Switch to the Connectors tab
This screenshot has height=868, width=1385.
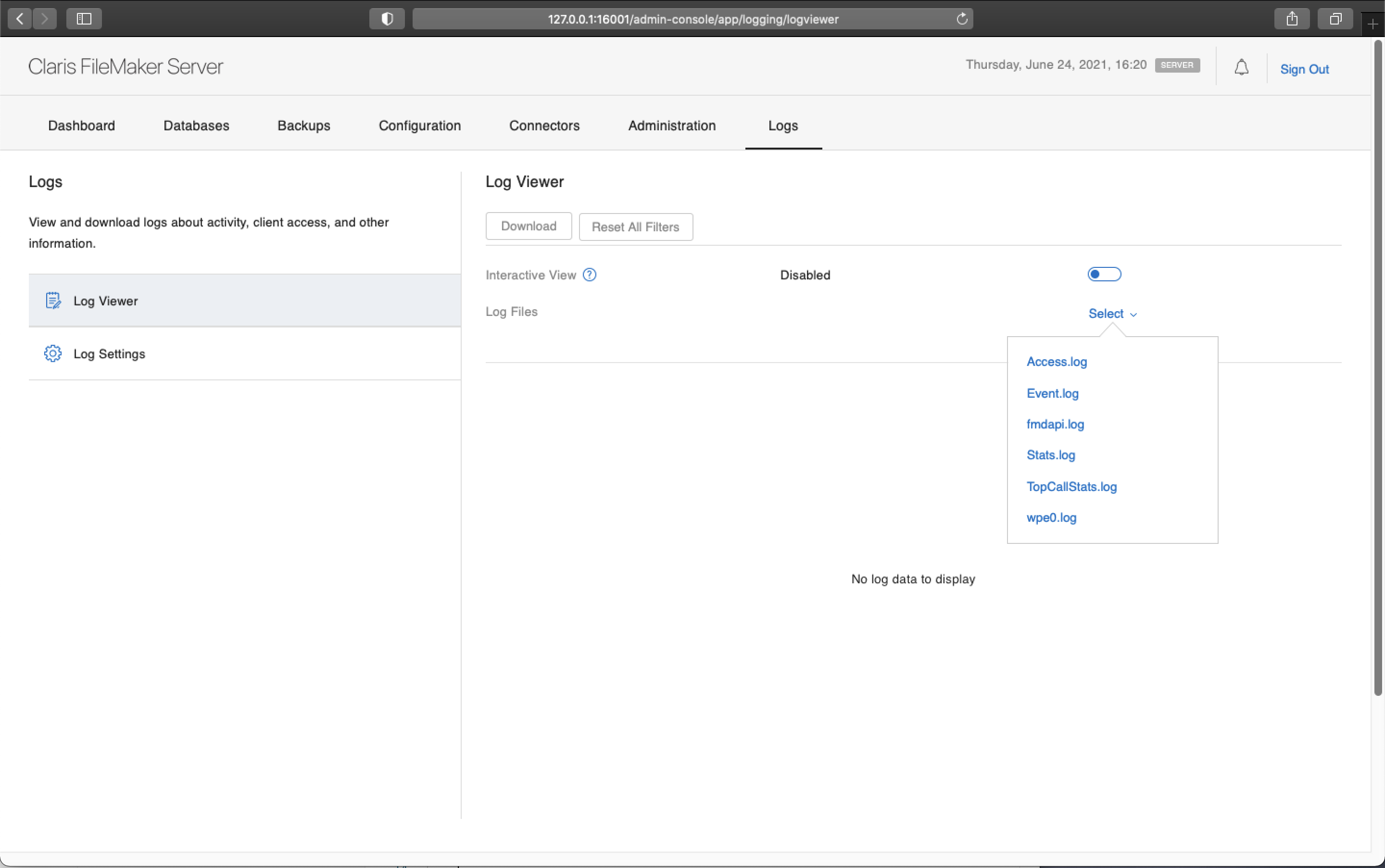[544, 125]
